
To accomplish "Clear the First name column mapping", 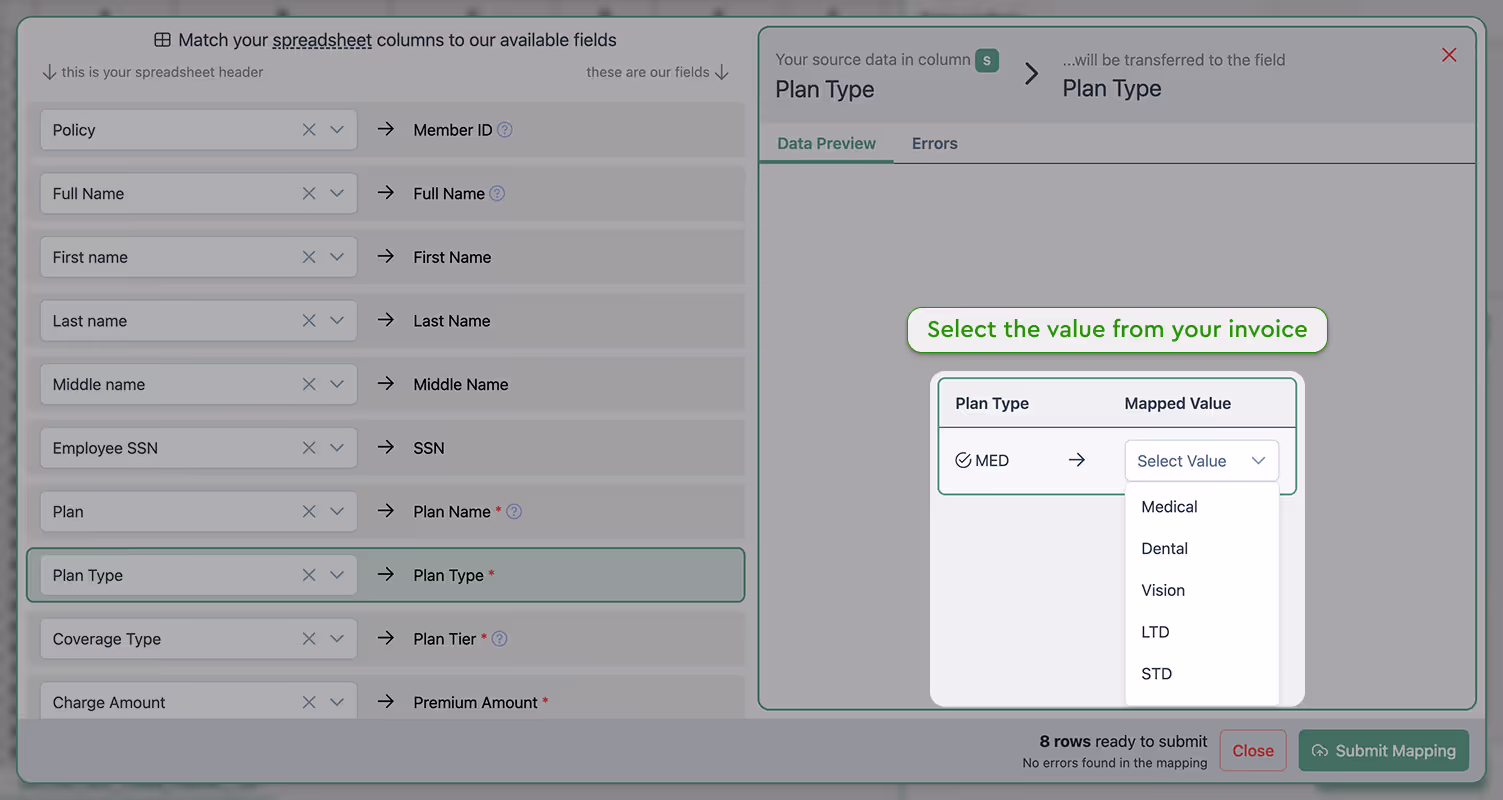I will pos(309,257).
